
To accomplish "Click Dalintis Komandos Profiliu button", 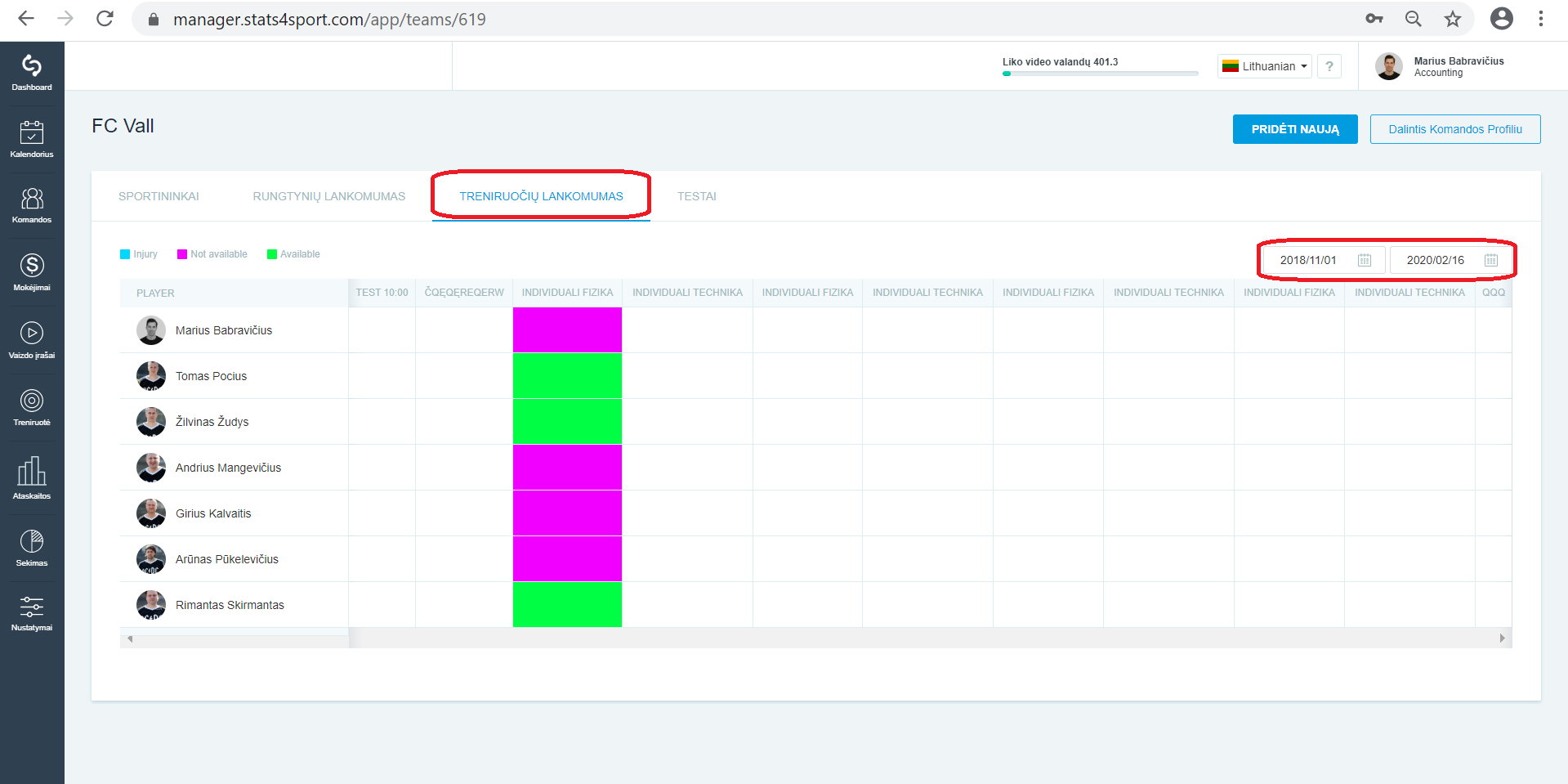I will (1455, 129).
